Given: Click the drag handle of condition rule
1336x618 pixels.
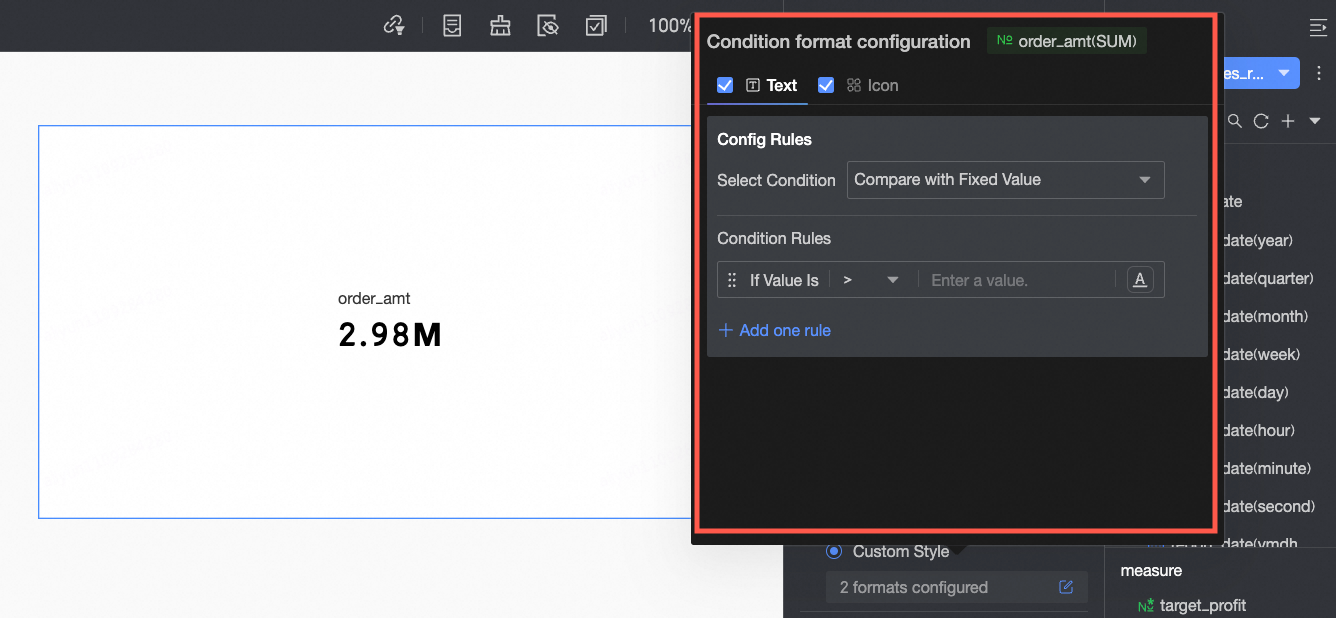Looking at the screenshot, I should (x=732, y=280).
